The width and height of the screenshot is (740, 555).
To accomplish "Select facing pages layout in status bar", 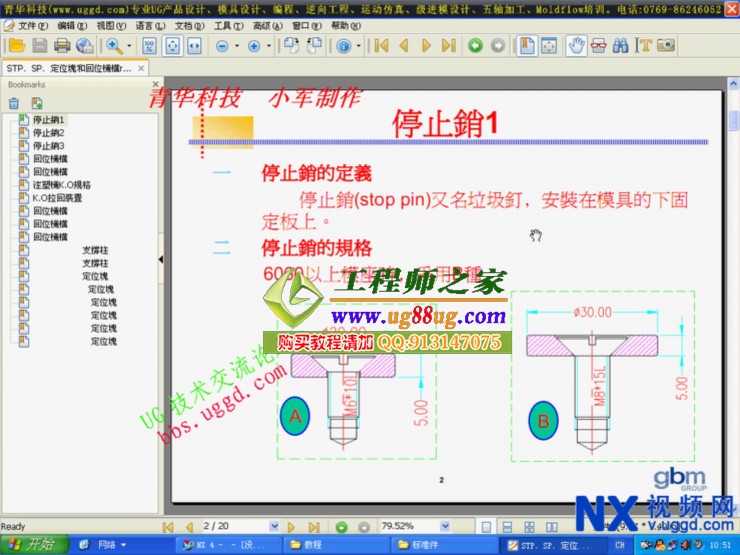I will (552, 527).
